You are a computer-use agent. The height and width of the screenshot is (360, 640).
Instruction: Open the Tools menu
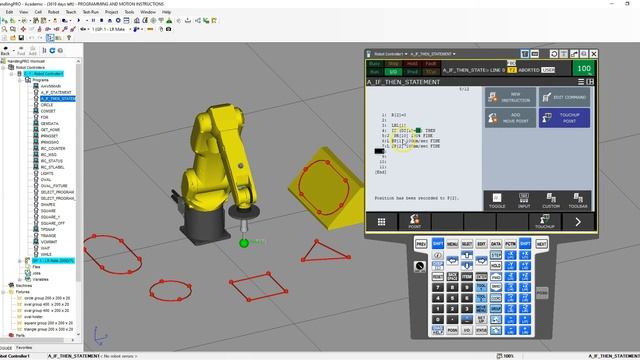[x=129, y=12]
